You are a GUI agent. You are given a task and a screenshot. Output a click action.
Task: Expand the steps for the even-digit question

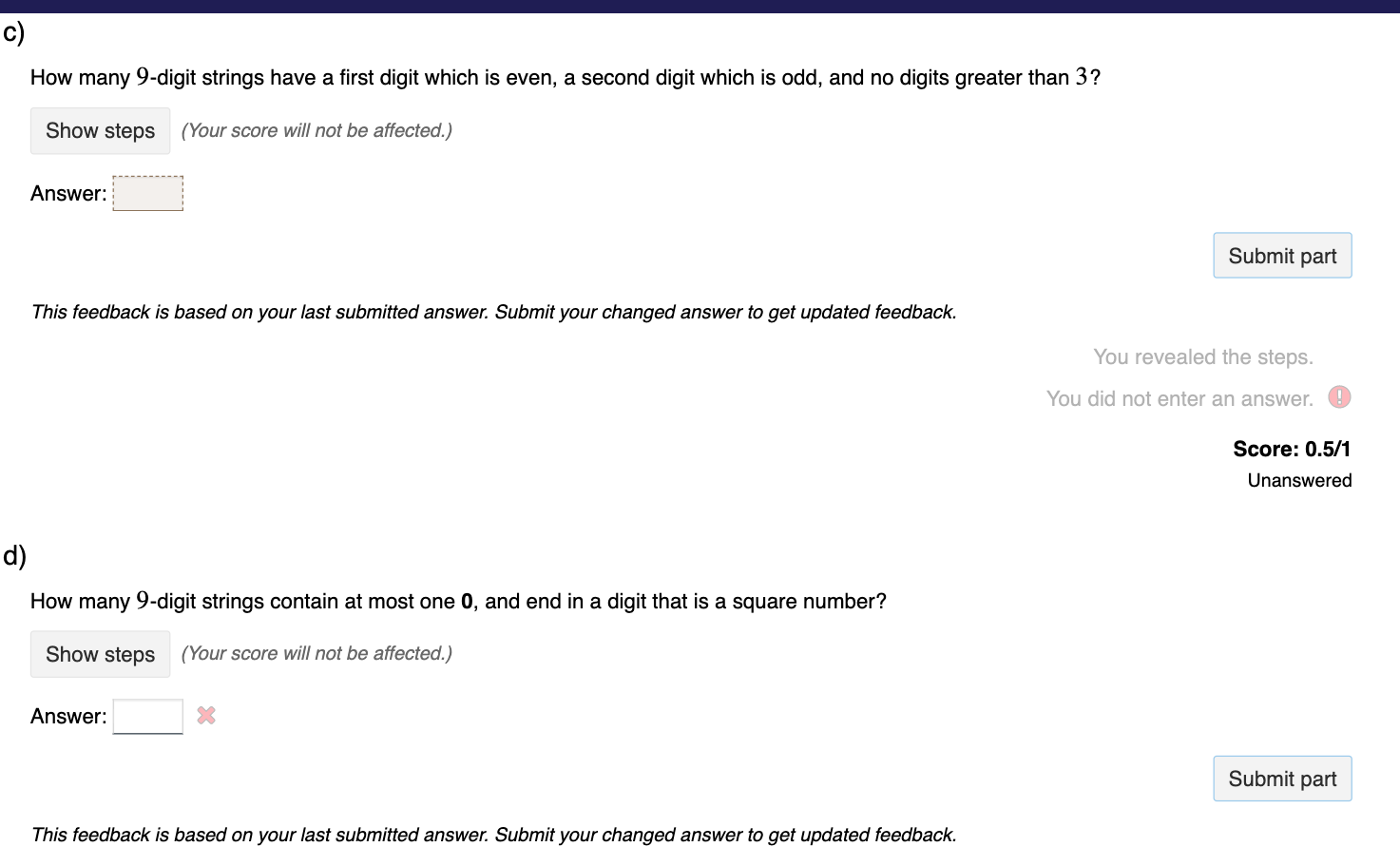(x=100, y=130)
